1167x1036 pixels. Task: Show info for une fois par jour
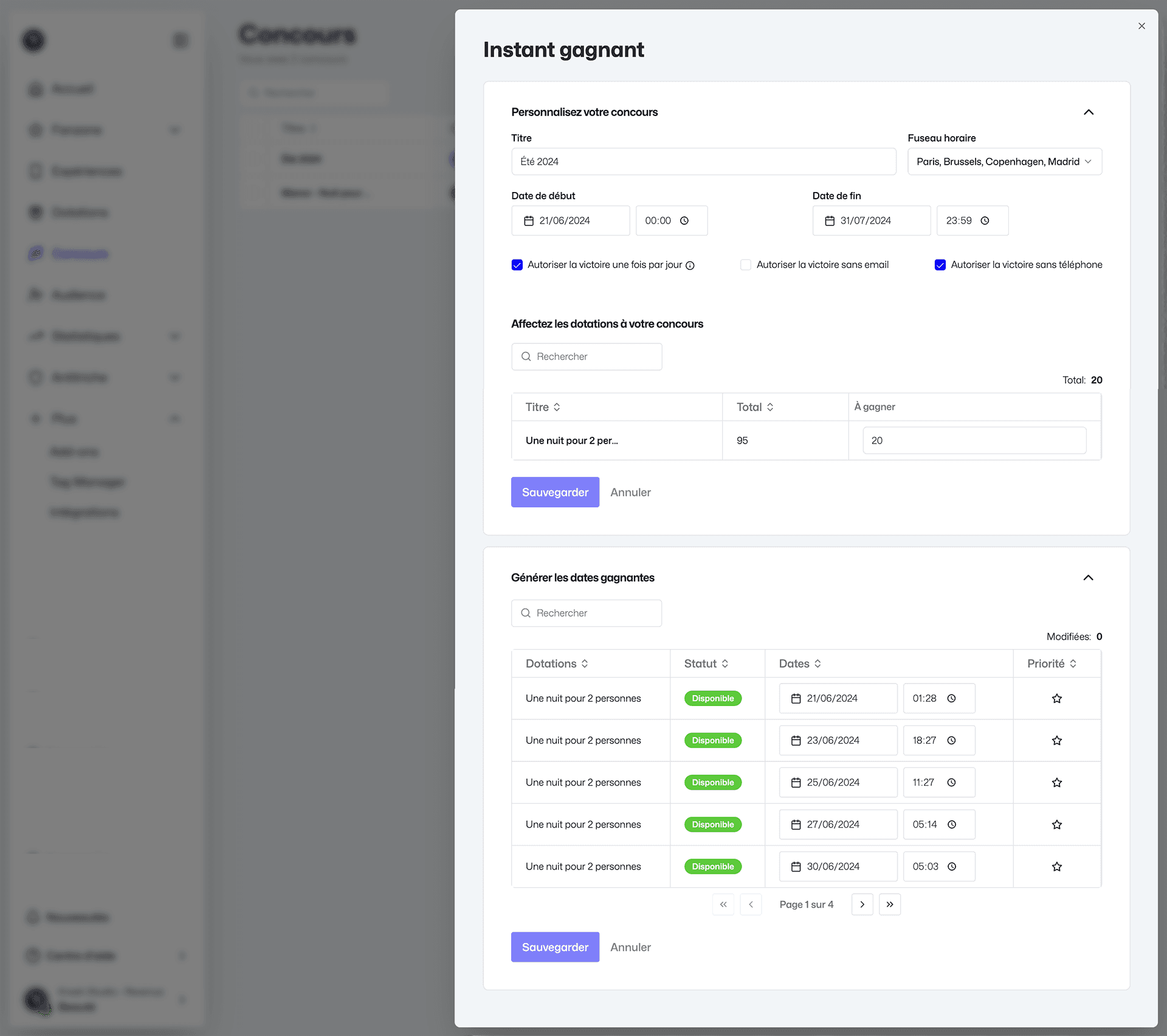pos(690,266)
